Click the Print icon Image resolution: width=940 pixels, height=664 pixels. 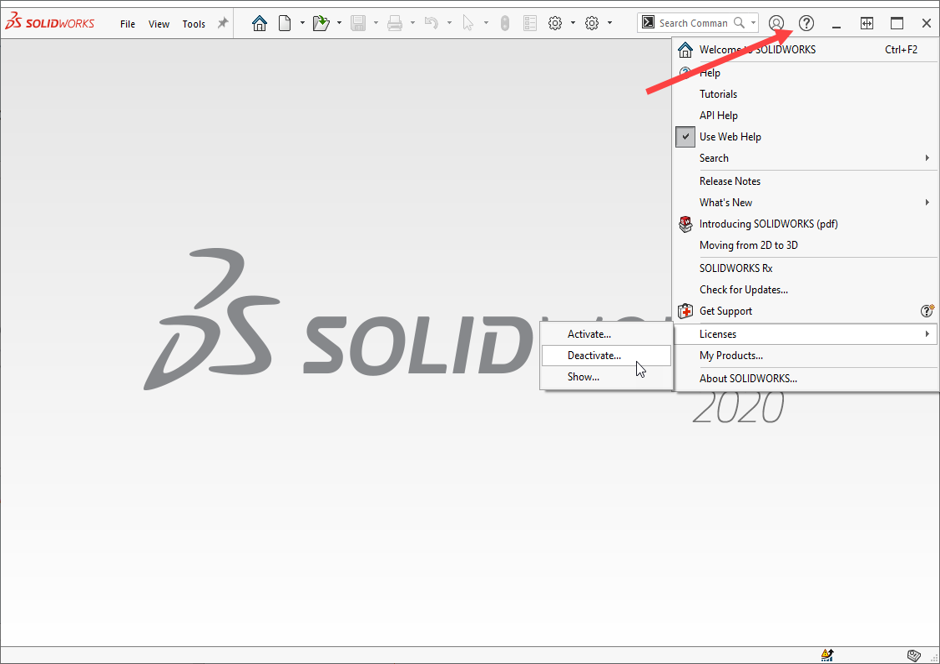point(394,23)
